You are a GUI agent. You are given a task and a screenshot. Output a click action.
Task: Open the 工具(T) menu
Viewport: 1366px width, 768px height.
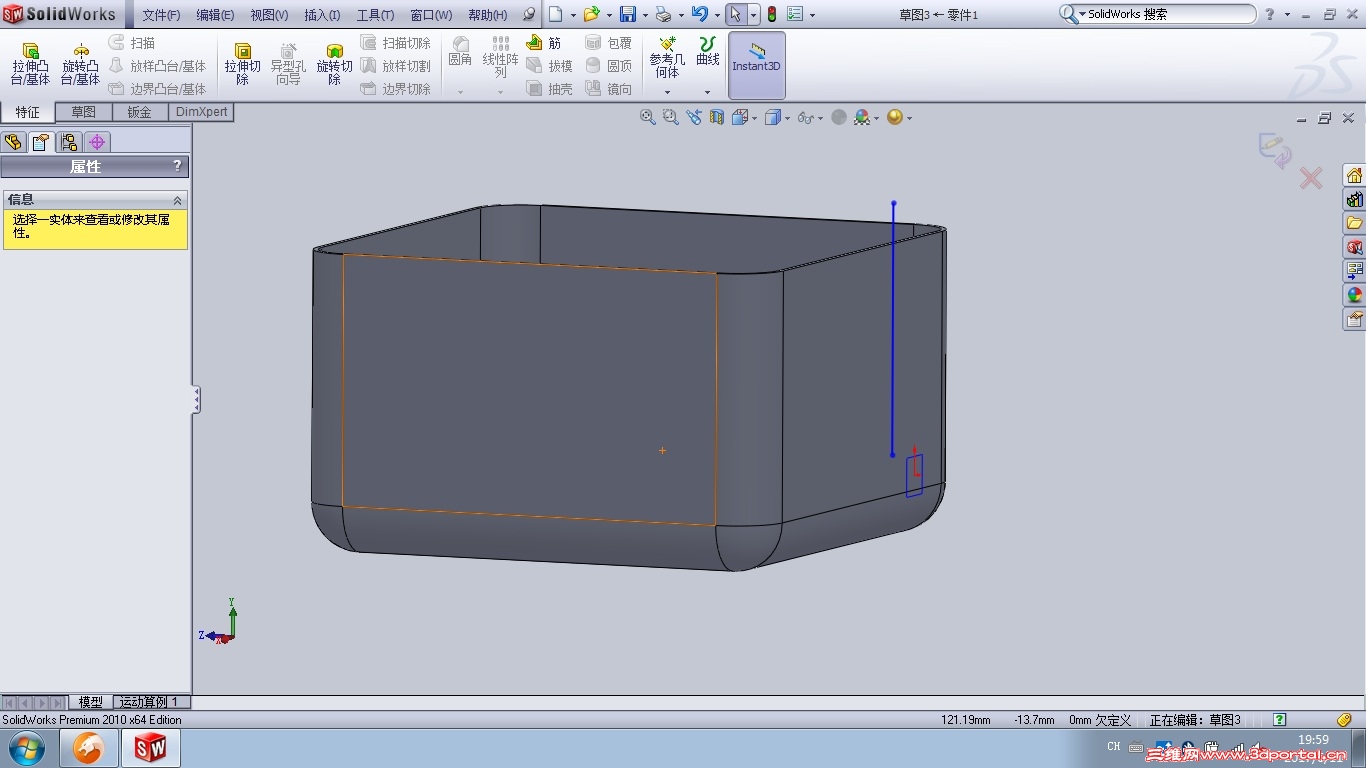tap(375, 15)
